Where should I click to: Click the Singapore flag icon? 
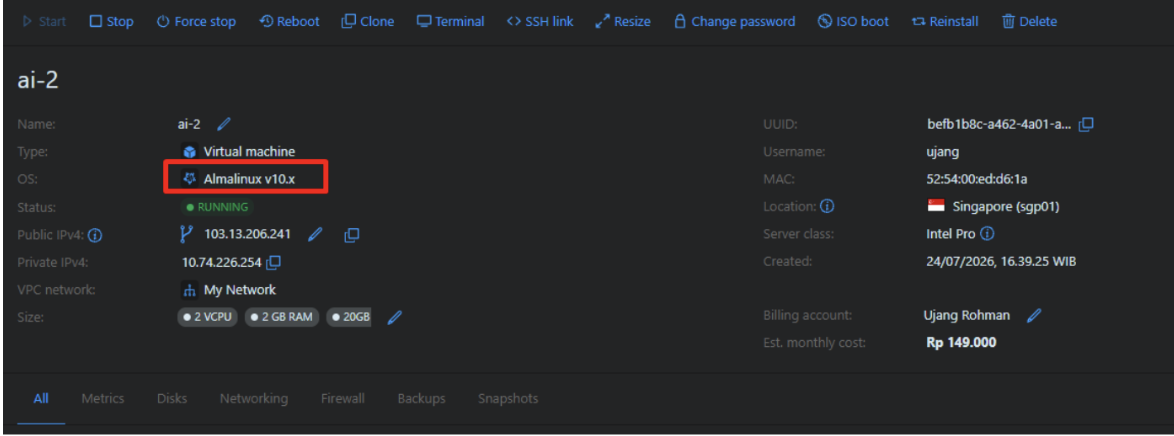936,205
